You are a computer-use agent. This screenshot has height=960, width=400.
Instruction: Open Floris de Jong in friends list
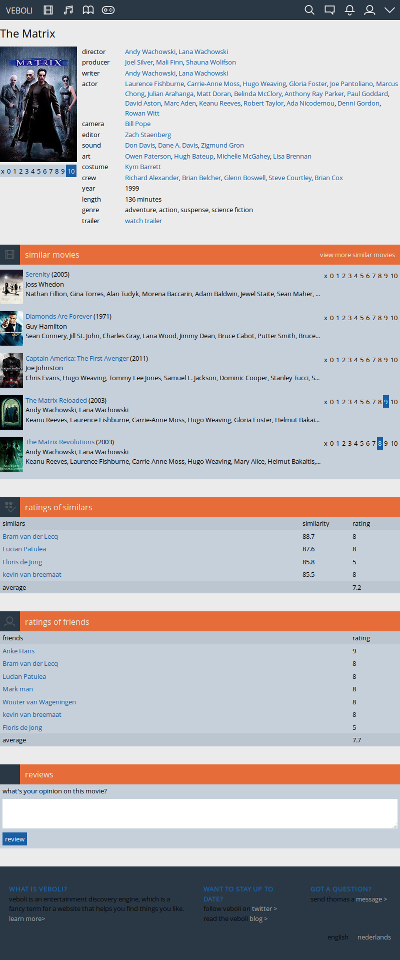(23, 727)
